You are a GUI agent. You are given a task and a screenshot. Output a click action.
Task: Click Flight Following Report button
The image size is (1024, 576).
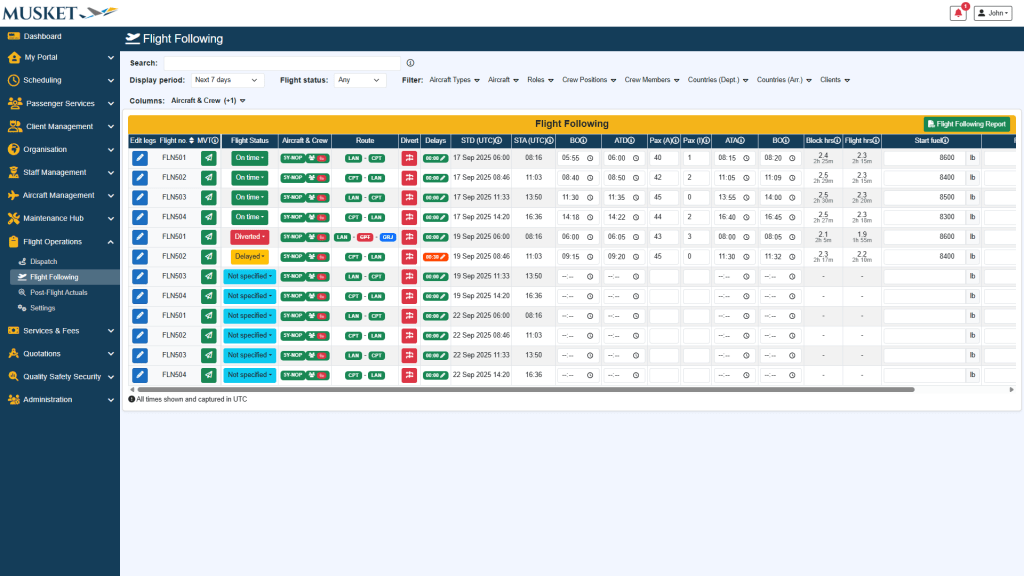click(x=966, y=124)
